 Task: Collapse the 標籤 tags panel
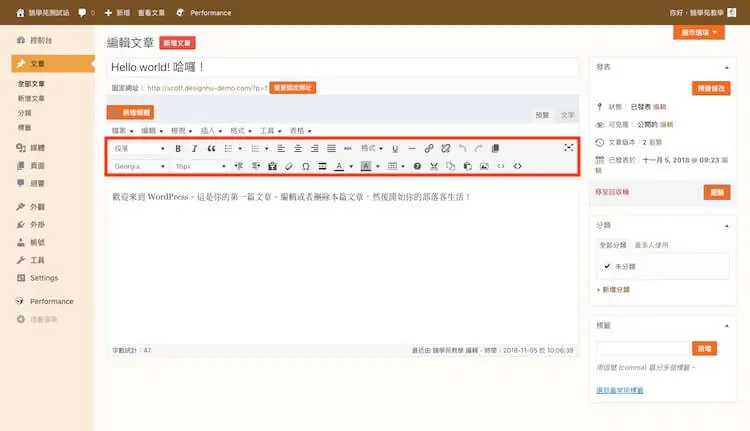coord(727,326)
